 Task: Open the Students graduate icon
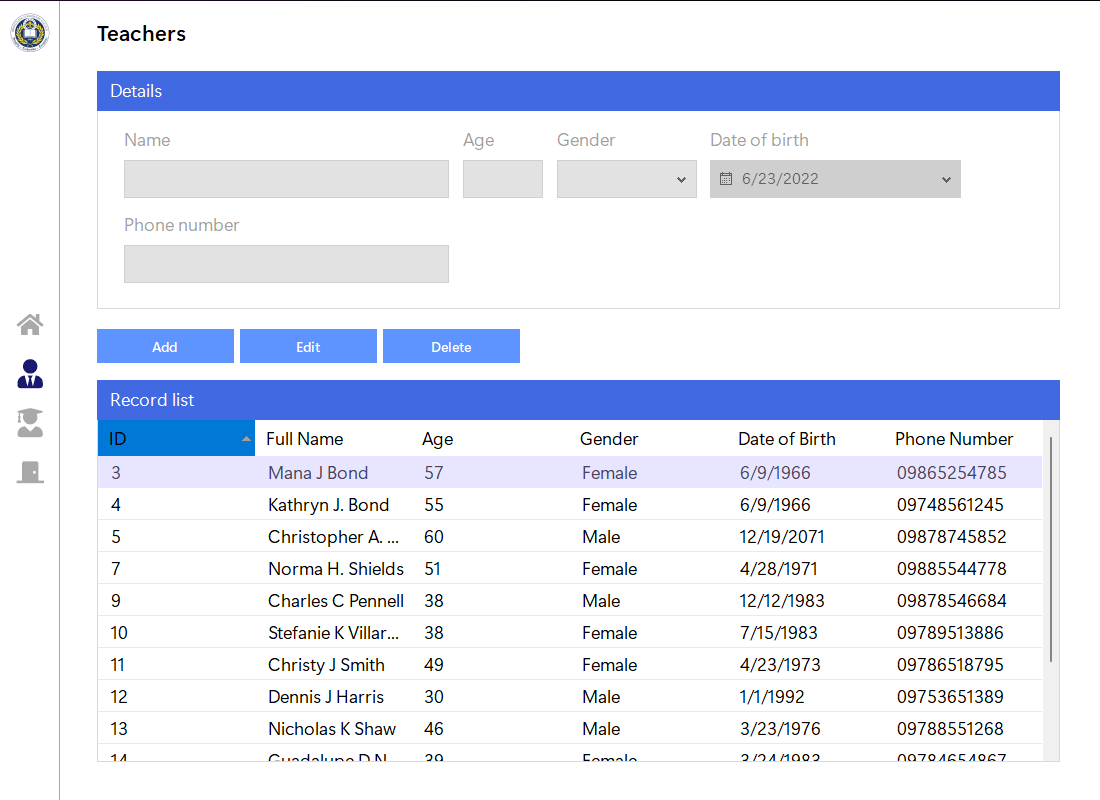click(30, 423)
